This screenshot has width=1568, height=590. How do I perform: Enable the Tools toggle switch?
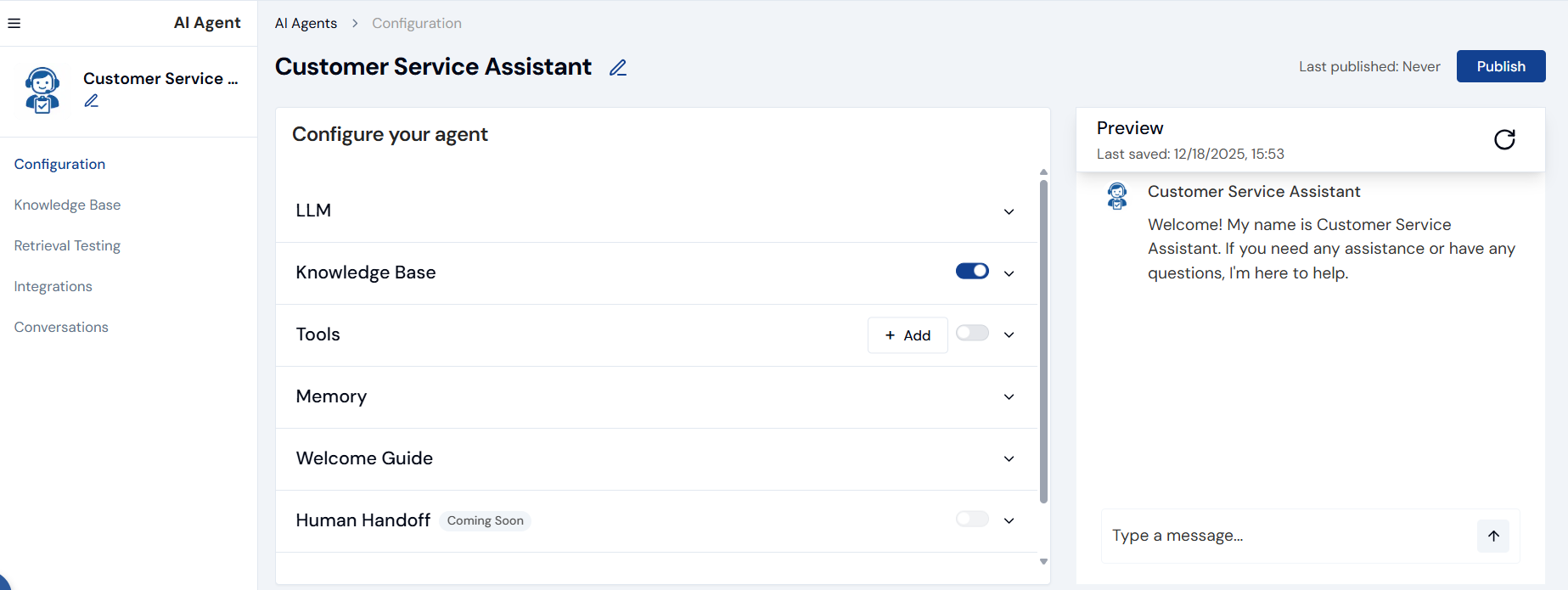click(x=972, y=333)
